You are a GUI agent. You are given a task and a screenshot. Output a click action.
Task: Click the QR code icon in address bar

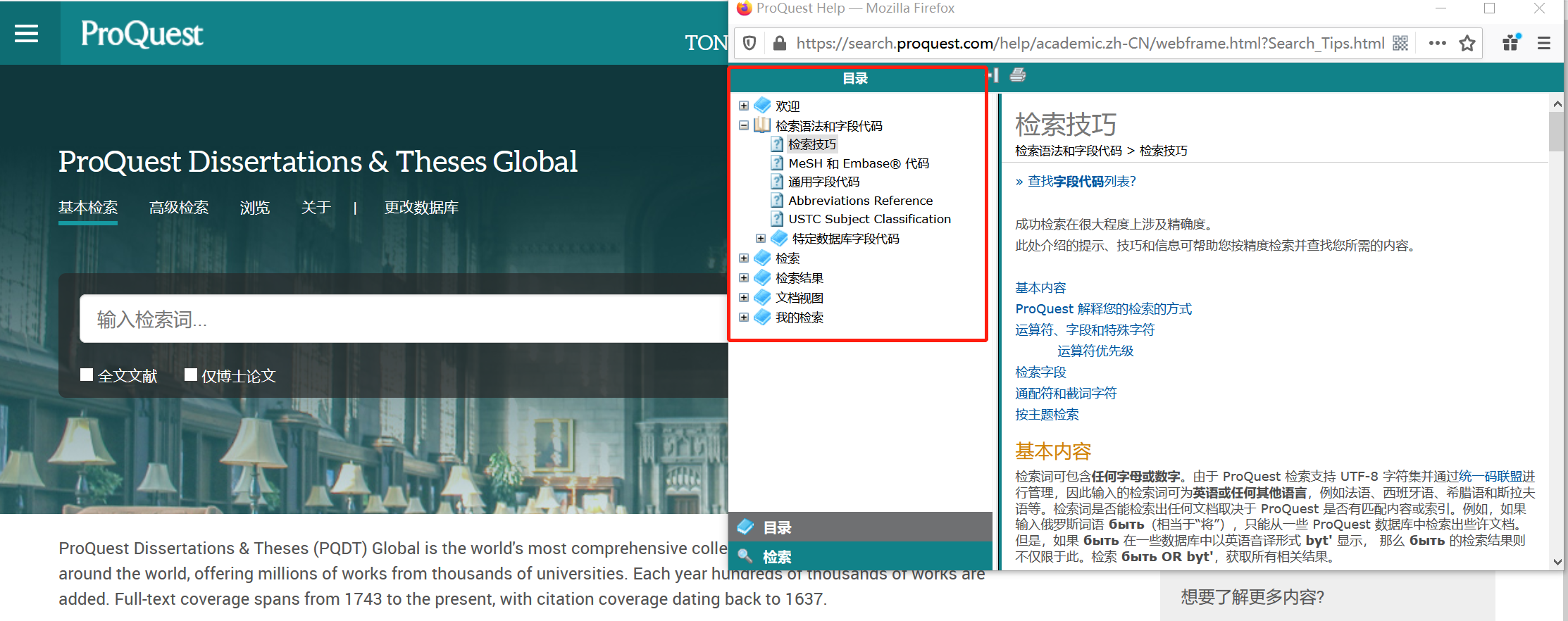click(x=1400, y=44)
